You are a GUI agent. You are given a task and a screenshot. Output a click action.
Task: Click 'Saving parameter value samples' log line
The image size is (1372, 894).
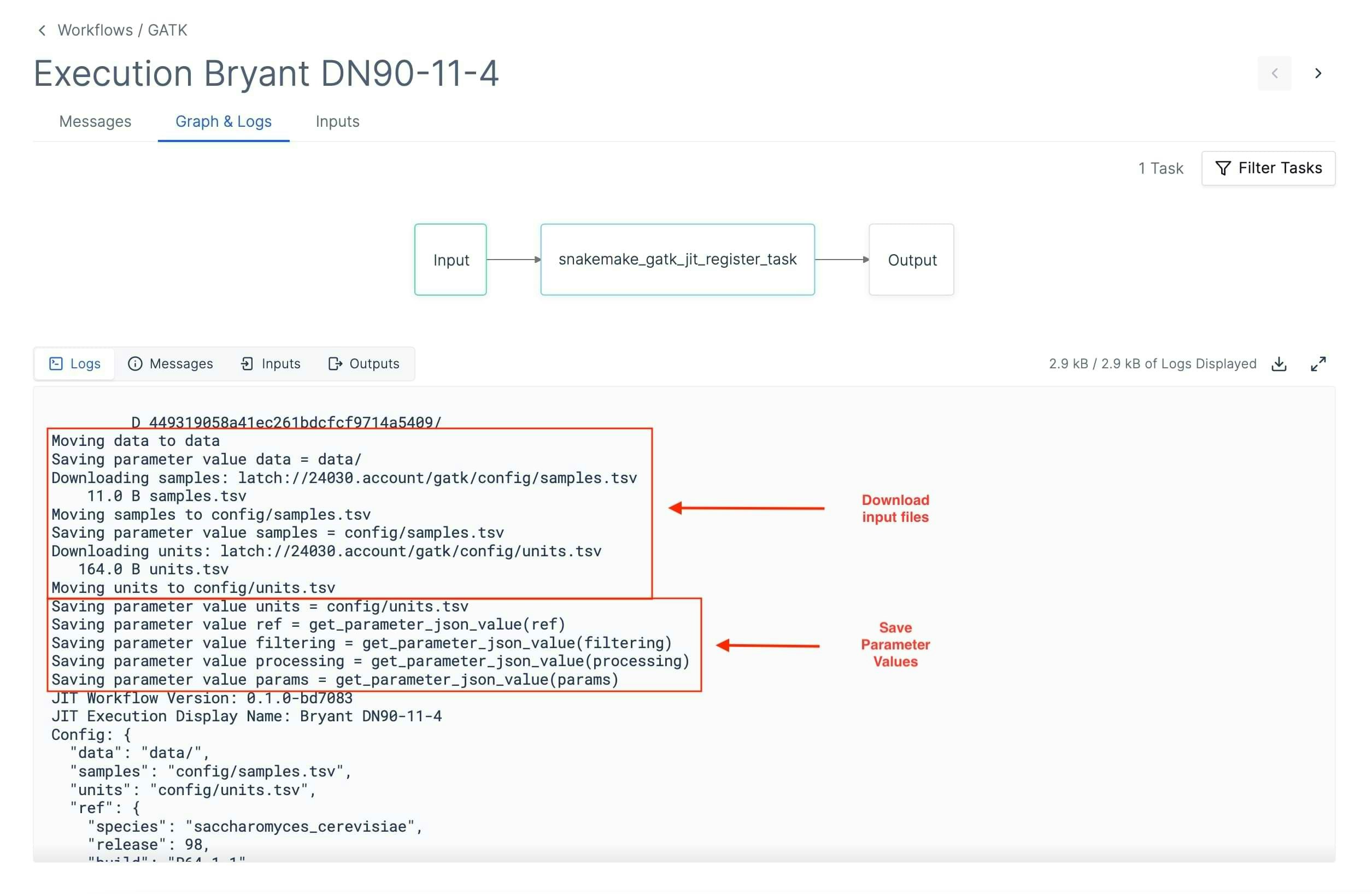coord(277,533)
